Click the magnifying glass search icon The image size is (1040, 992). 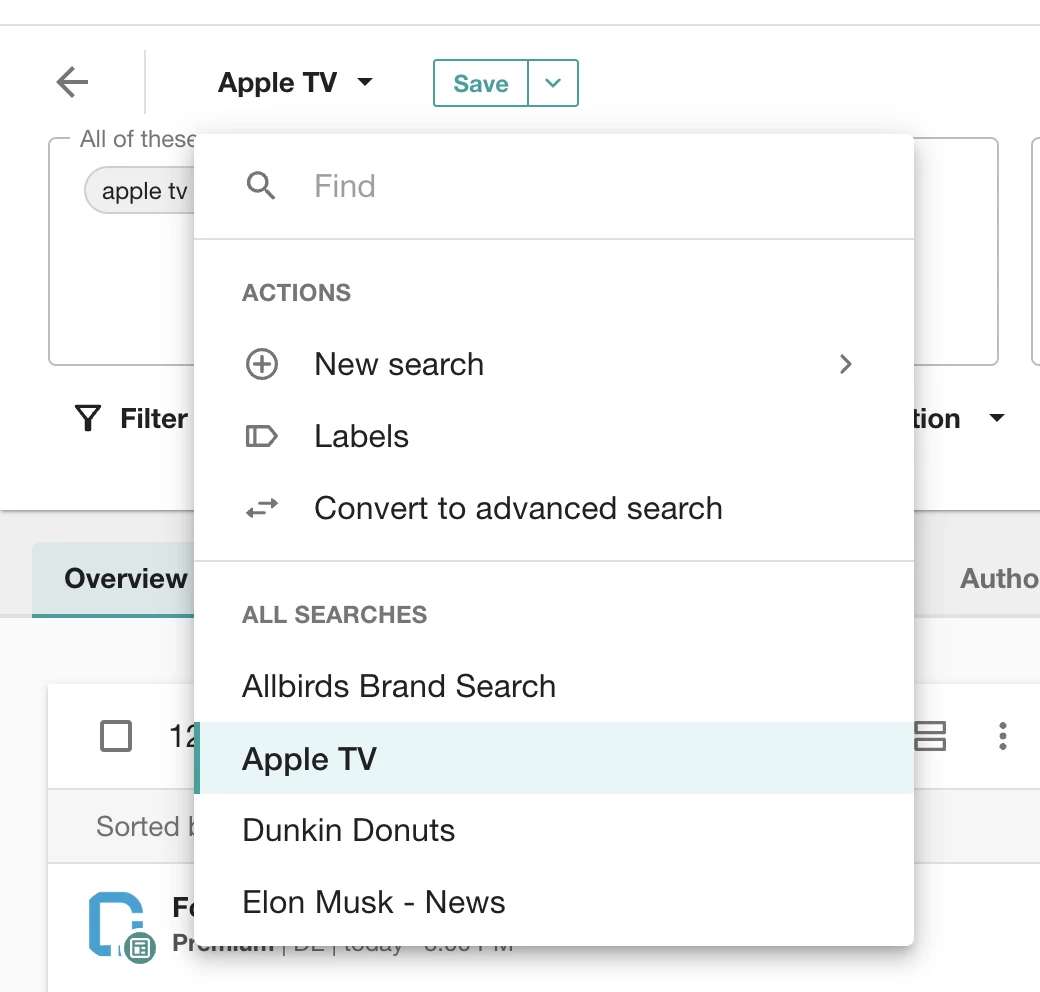(x=261, y=186)
